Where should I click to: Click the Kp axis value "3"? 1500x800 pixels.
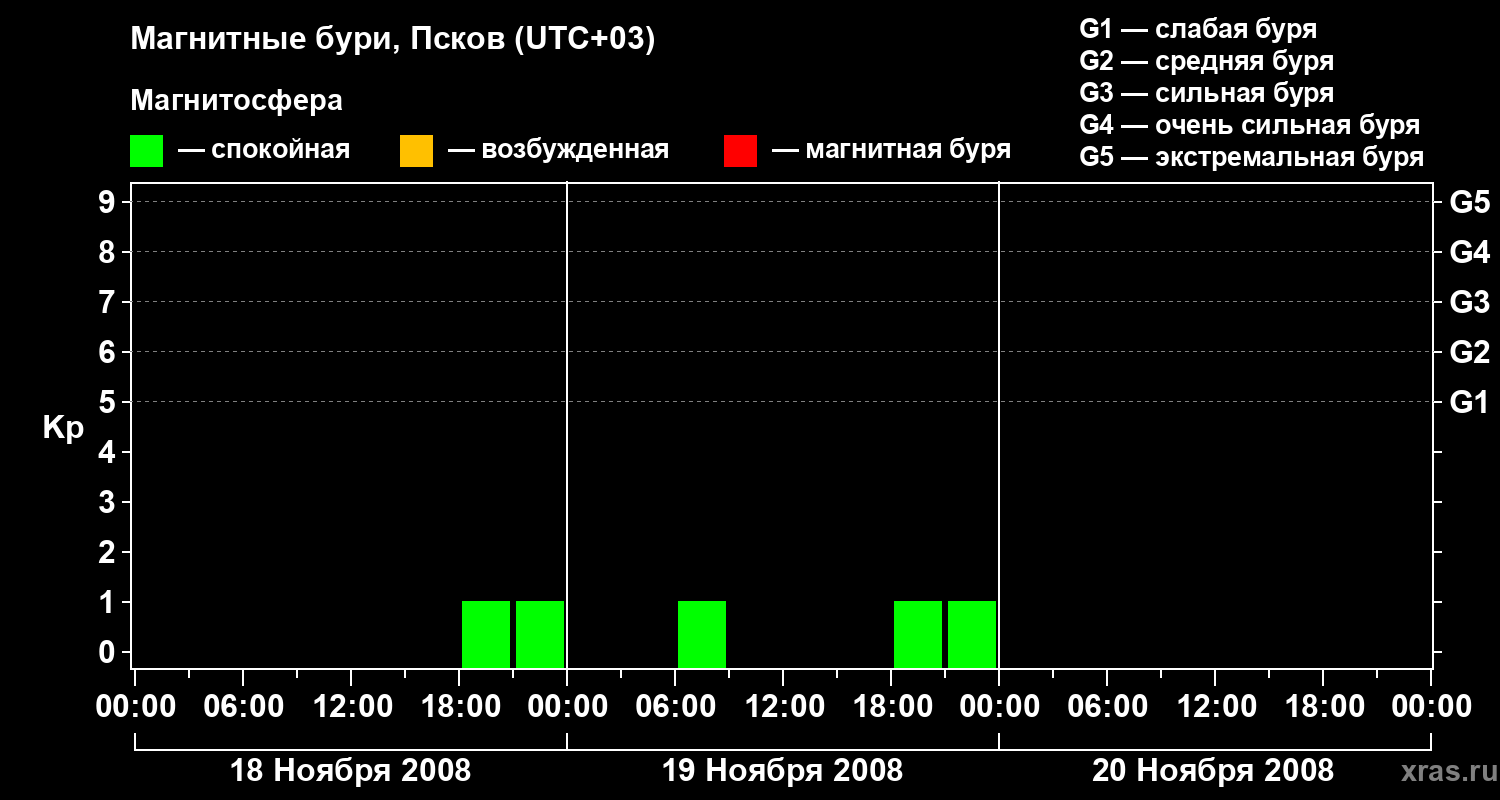[x=109, y=502]
